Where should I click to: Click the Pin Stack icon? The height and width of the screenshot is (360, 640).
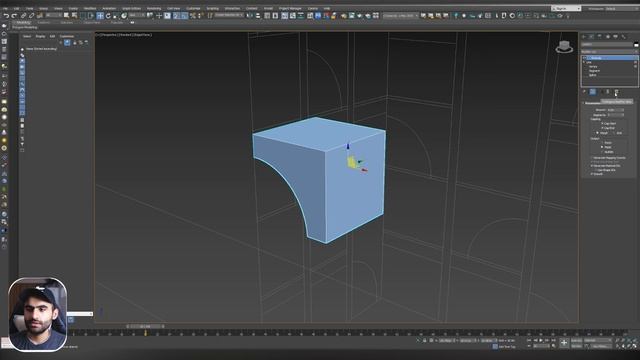[584, 92]
